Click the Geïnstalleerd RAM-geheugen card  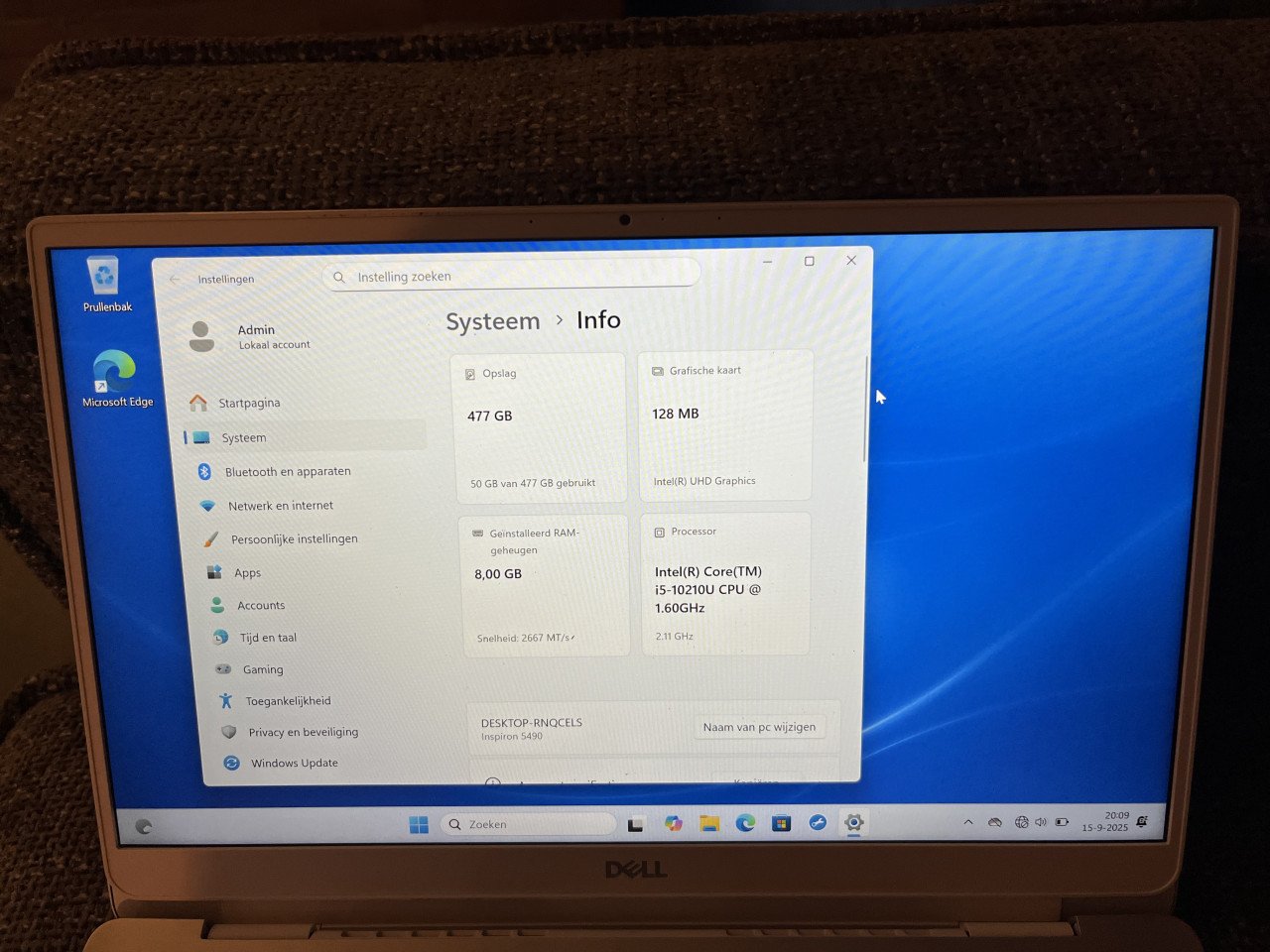545,585
